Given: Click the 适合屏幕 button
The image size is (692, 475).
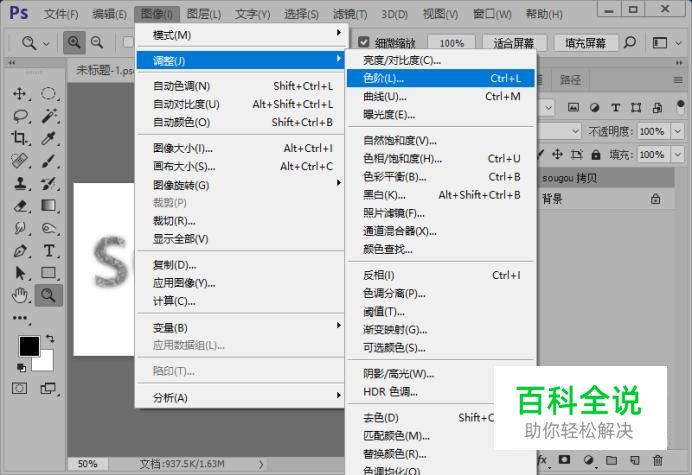Looking at the screenshot, I should (514, 43).
